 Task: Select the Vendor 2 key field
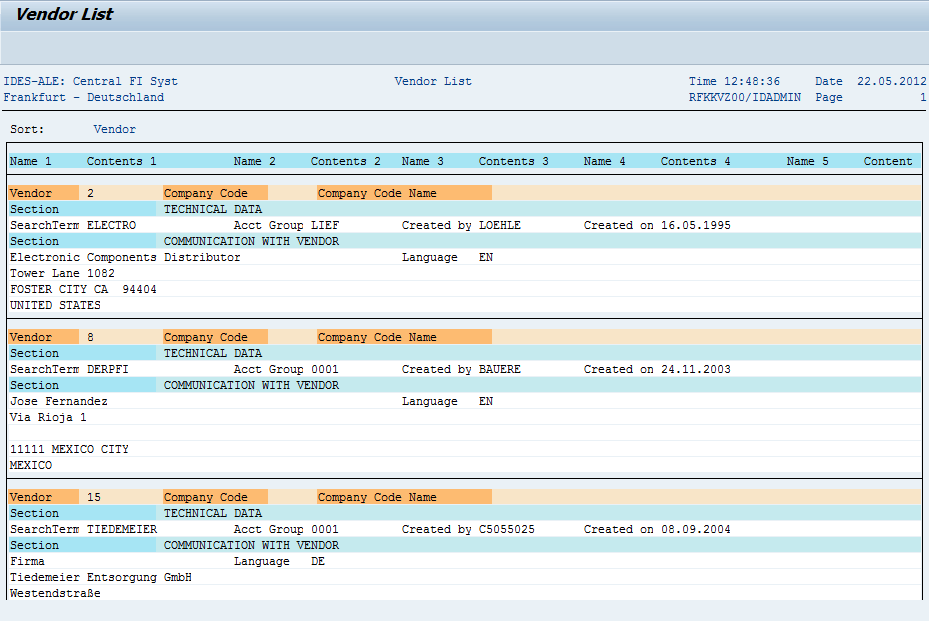pos(43,192)
